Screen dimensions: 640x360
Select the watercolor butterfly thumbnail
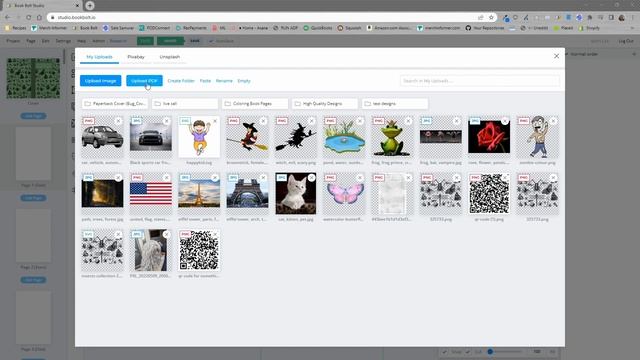click(x=344, y=193)
